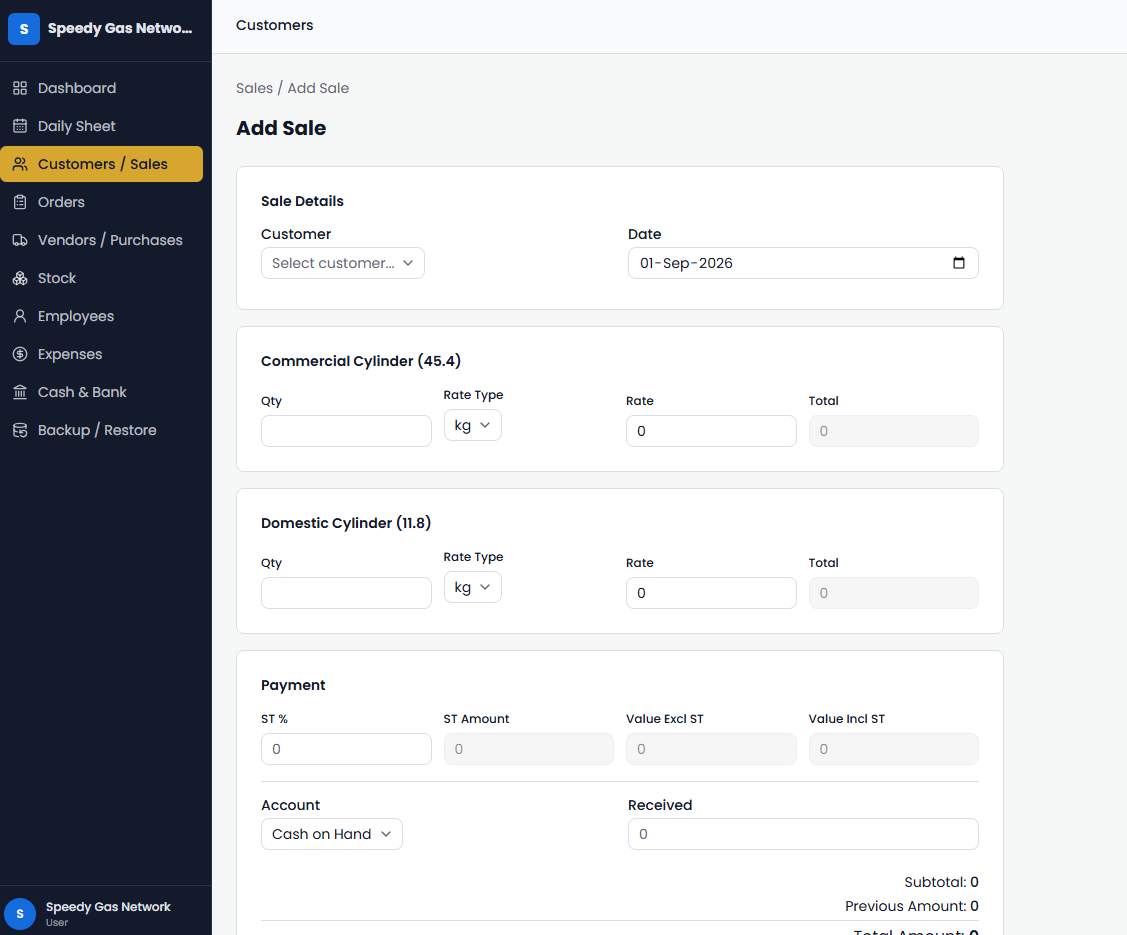Go to Expenses page

point(101,354)
